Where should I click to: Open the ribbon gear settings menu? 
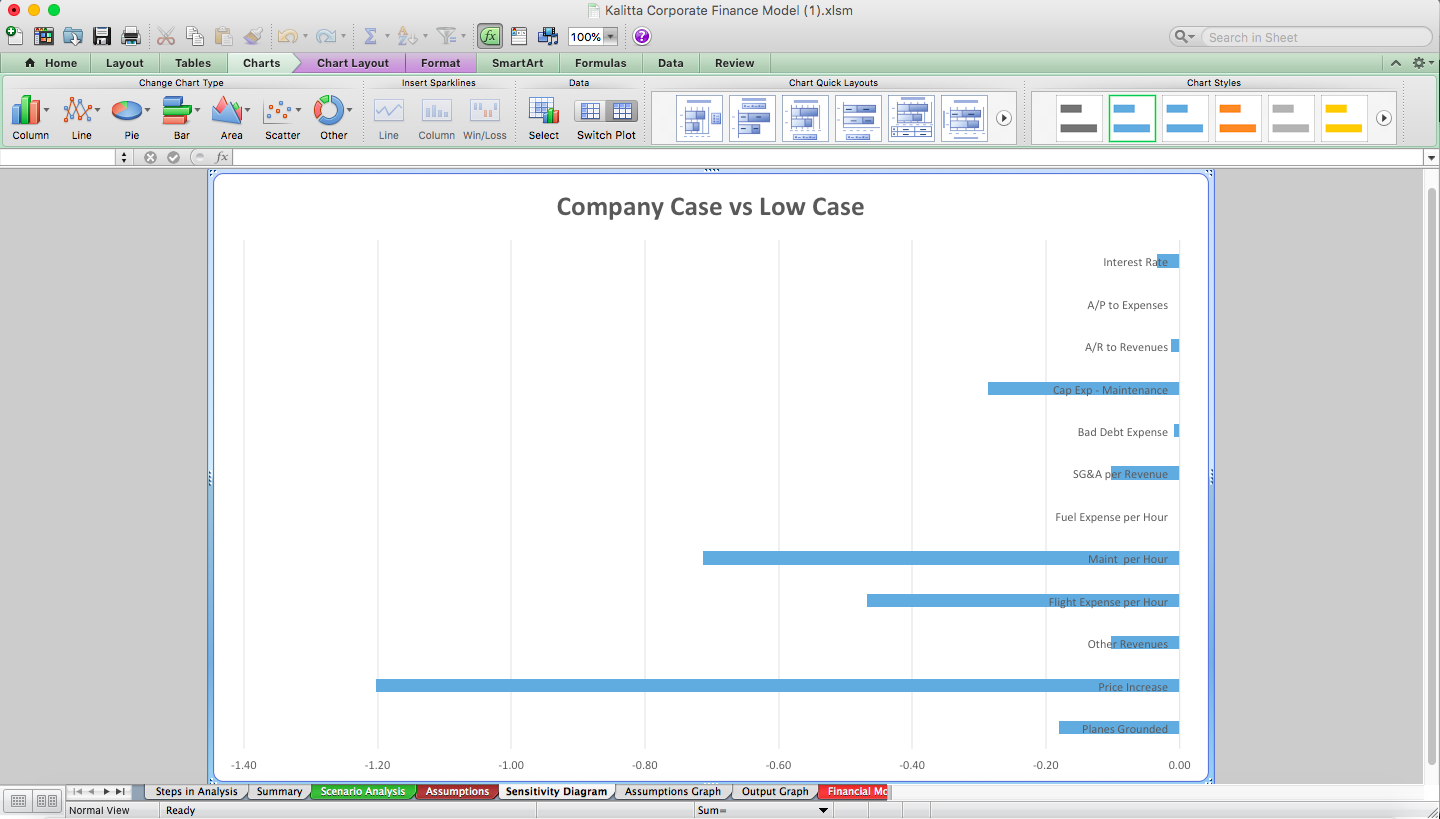(x=1421, y=62)
